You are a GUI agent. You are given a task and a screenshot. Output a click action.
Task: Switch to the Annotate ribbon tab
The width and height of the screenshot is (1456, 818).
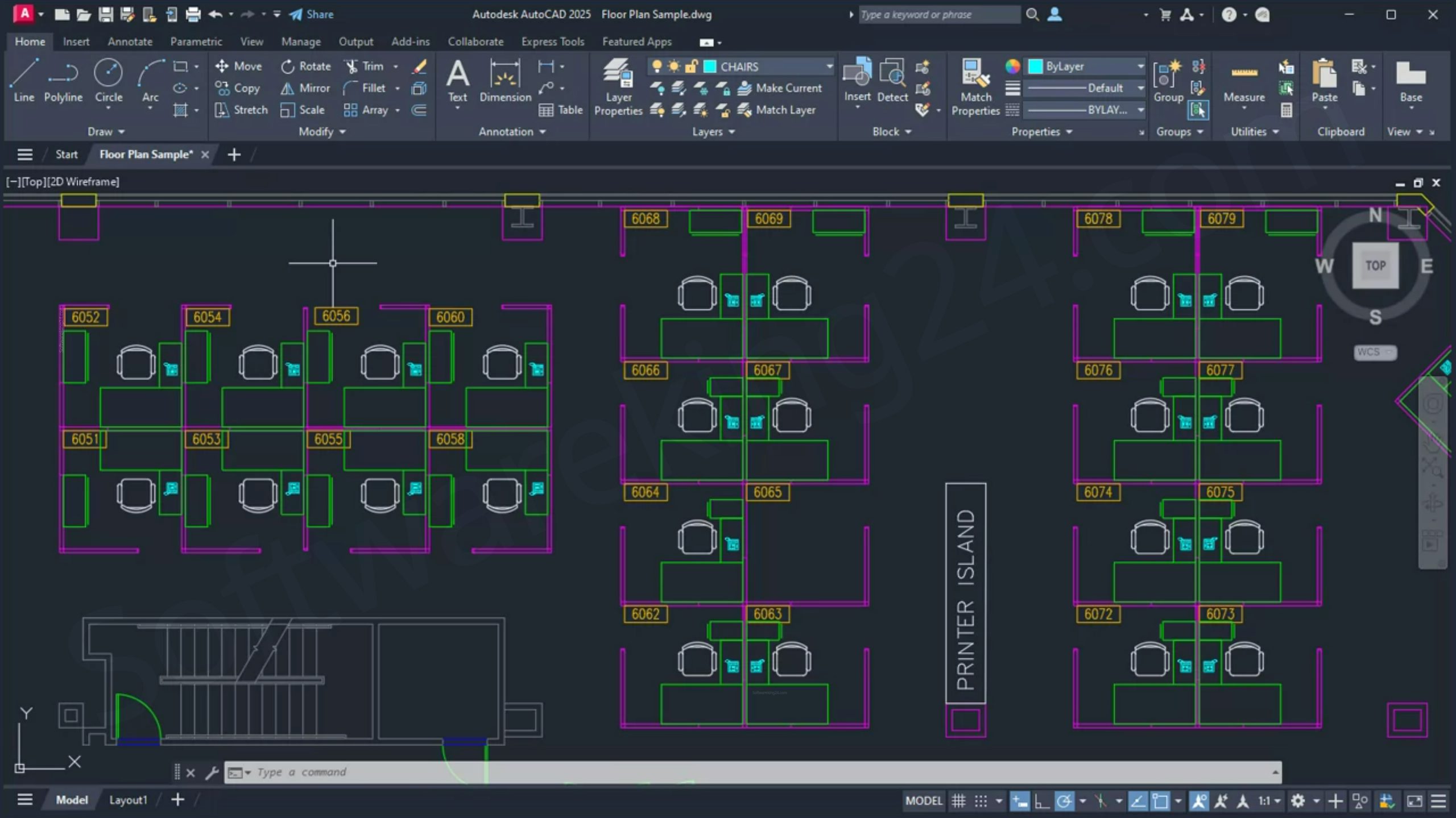[130, 41]
